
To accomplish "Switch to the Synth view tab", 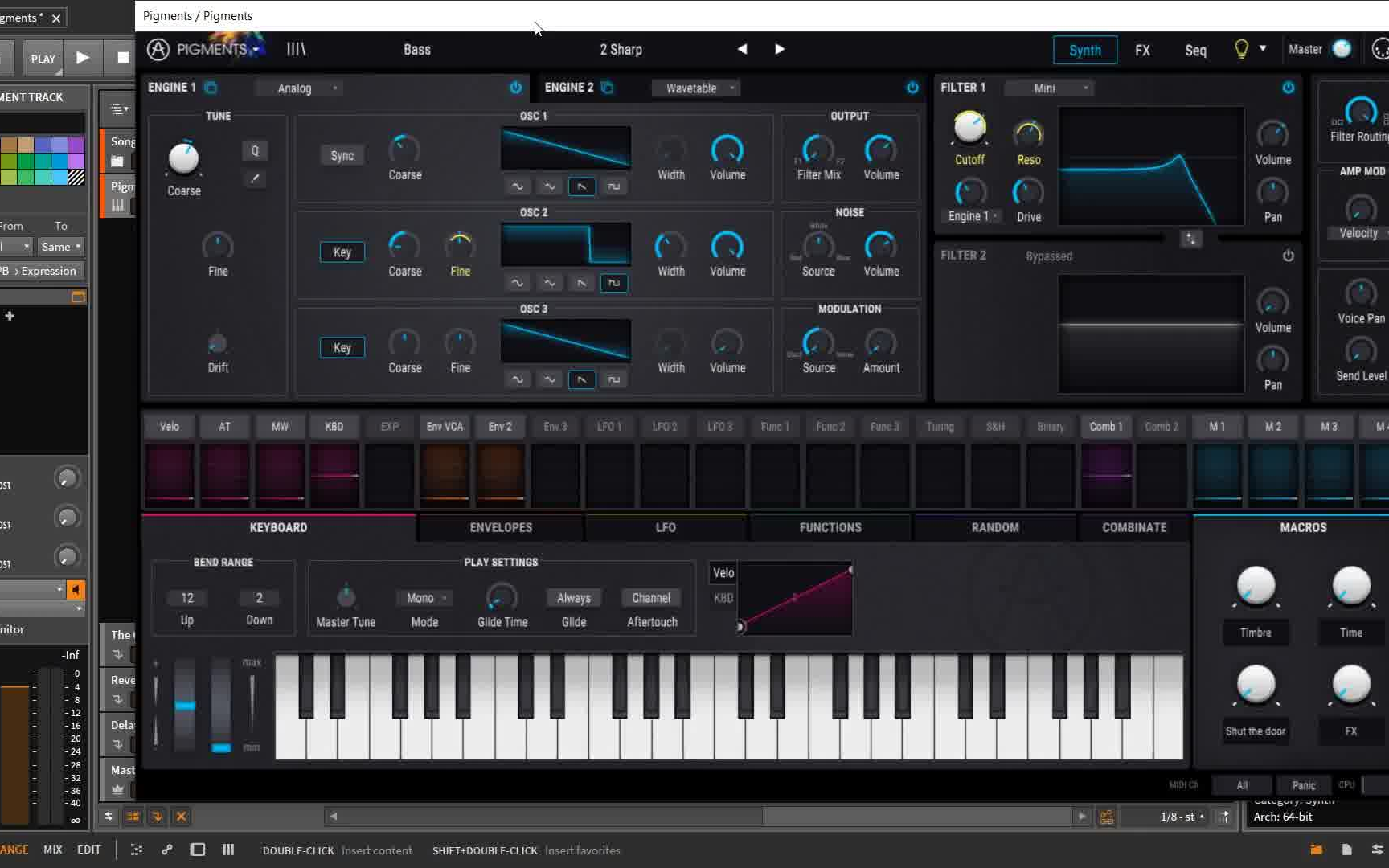I will point(1085,50).
